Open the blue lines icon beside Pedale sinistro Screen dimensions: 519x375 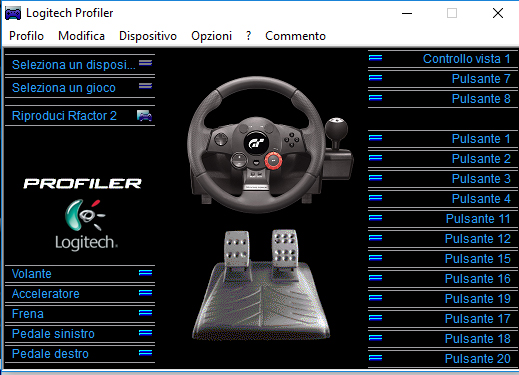coord(145,333)
